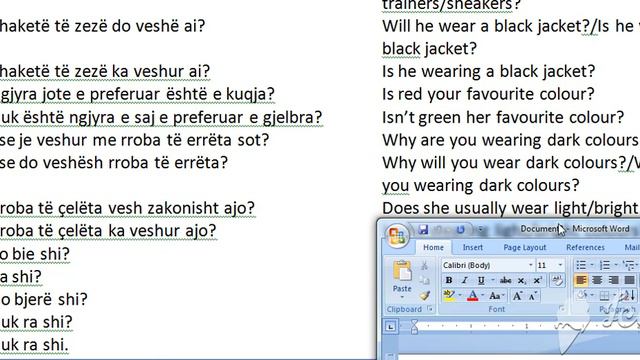This screenshot has width=640, height=360.
Task: Apply the text highlight color marker
Action: click(449, 296)
